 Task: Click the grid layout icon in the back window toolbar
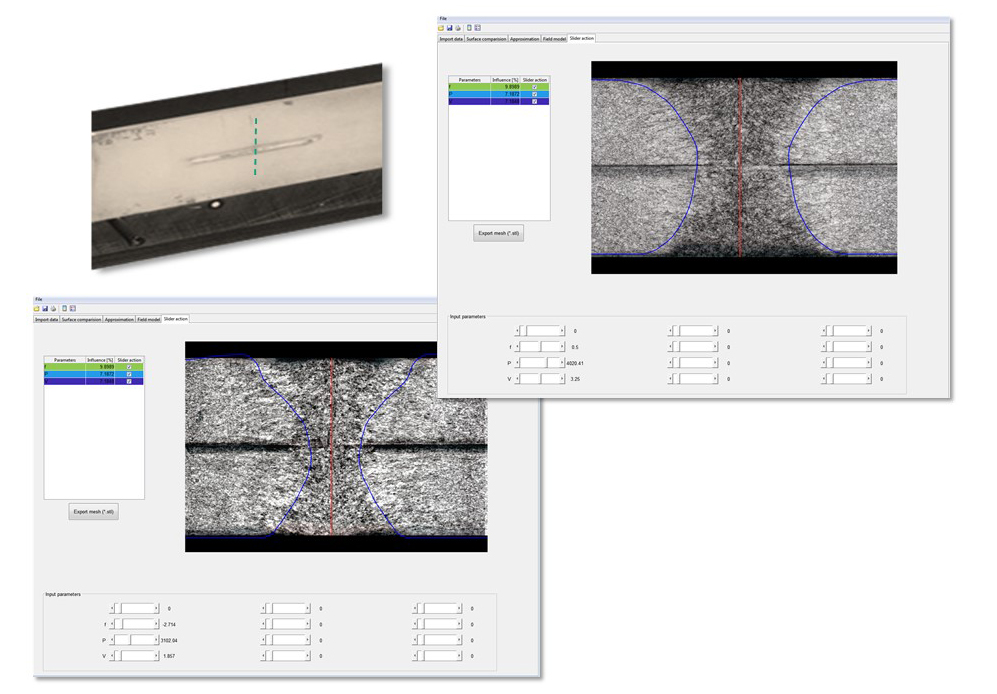[72, 309]
